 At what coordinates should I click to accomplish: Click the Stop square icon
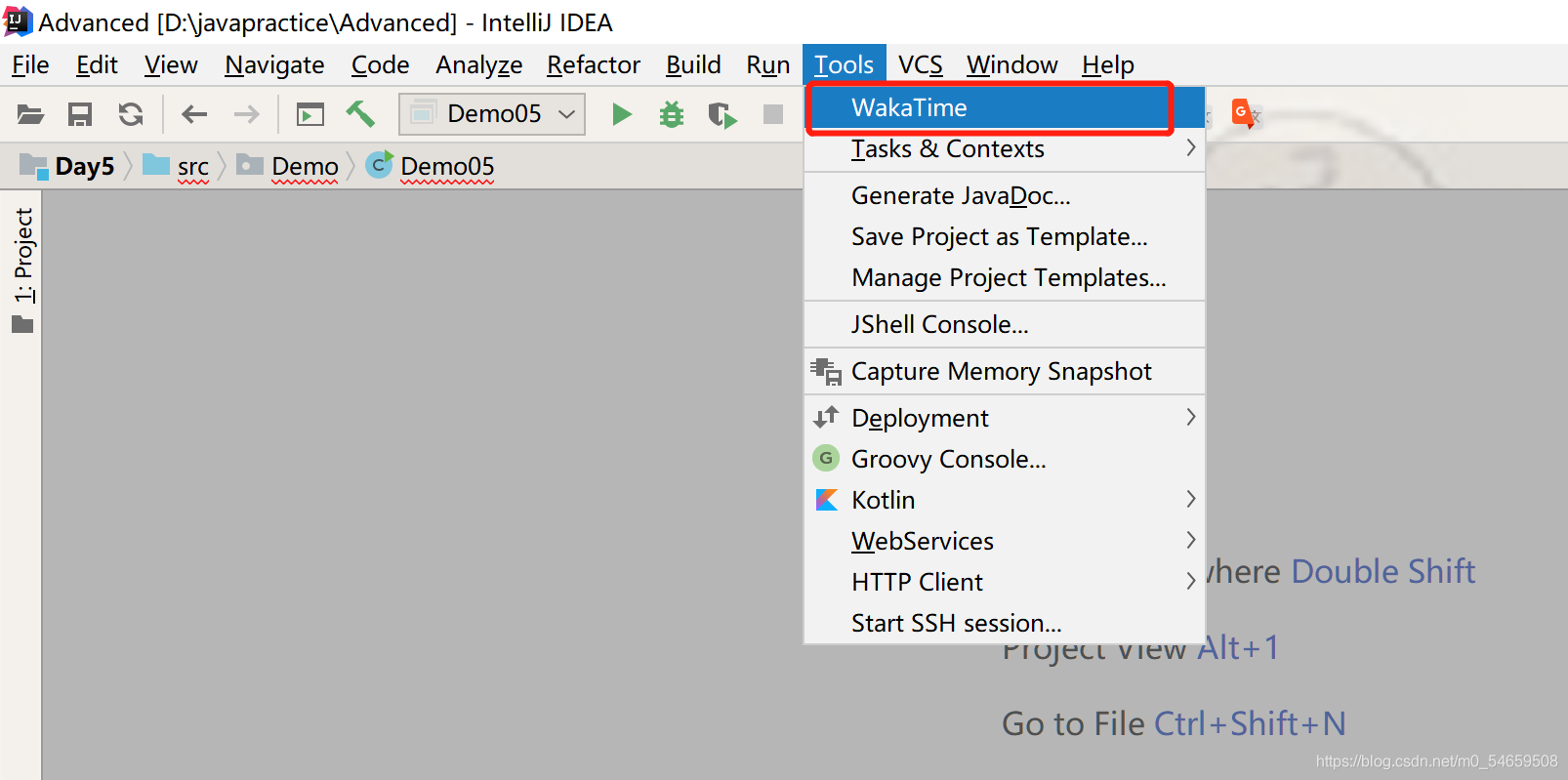tap(773, 114)
